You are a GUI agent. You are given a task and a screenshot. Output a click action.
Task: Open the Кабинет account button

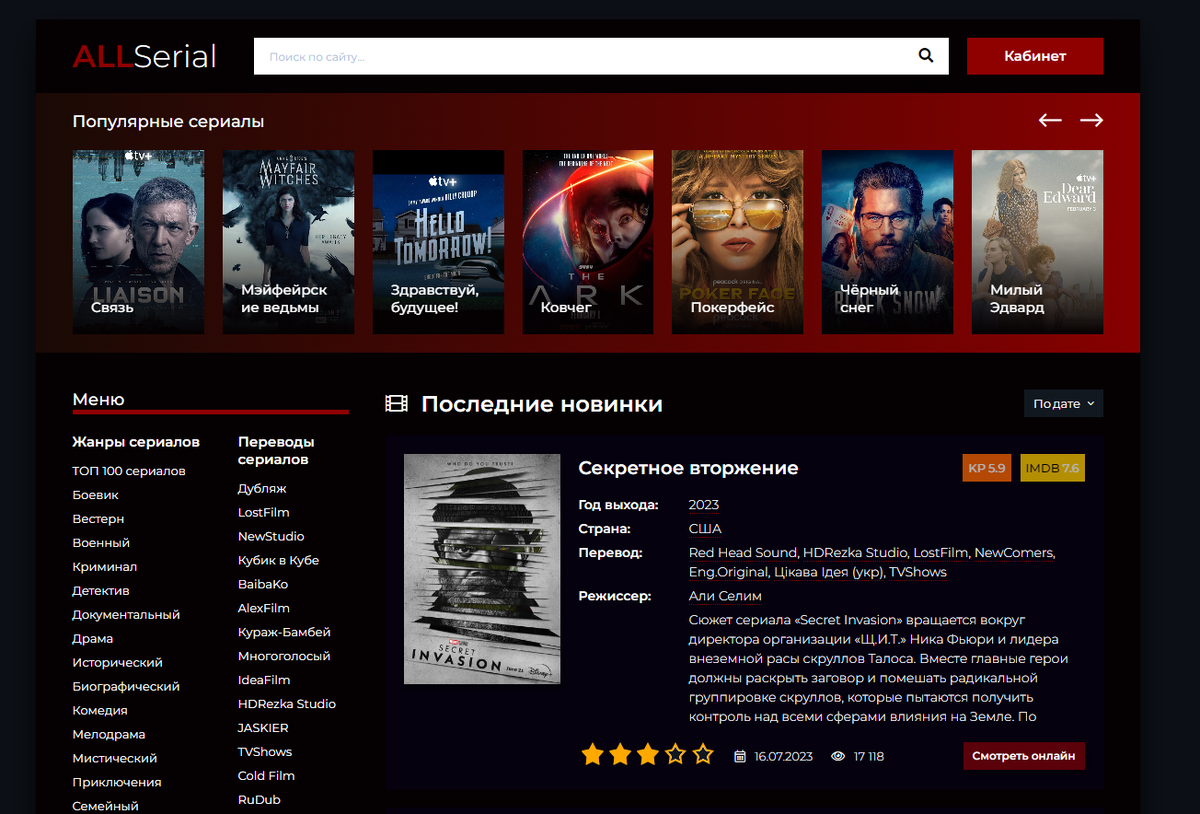[x=1035, y=56]
